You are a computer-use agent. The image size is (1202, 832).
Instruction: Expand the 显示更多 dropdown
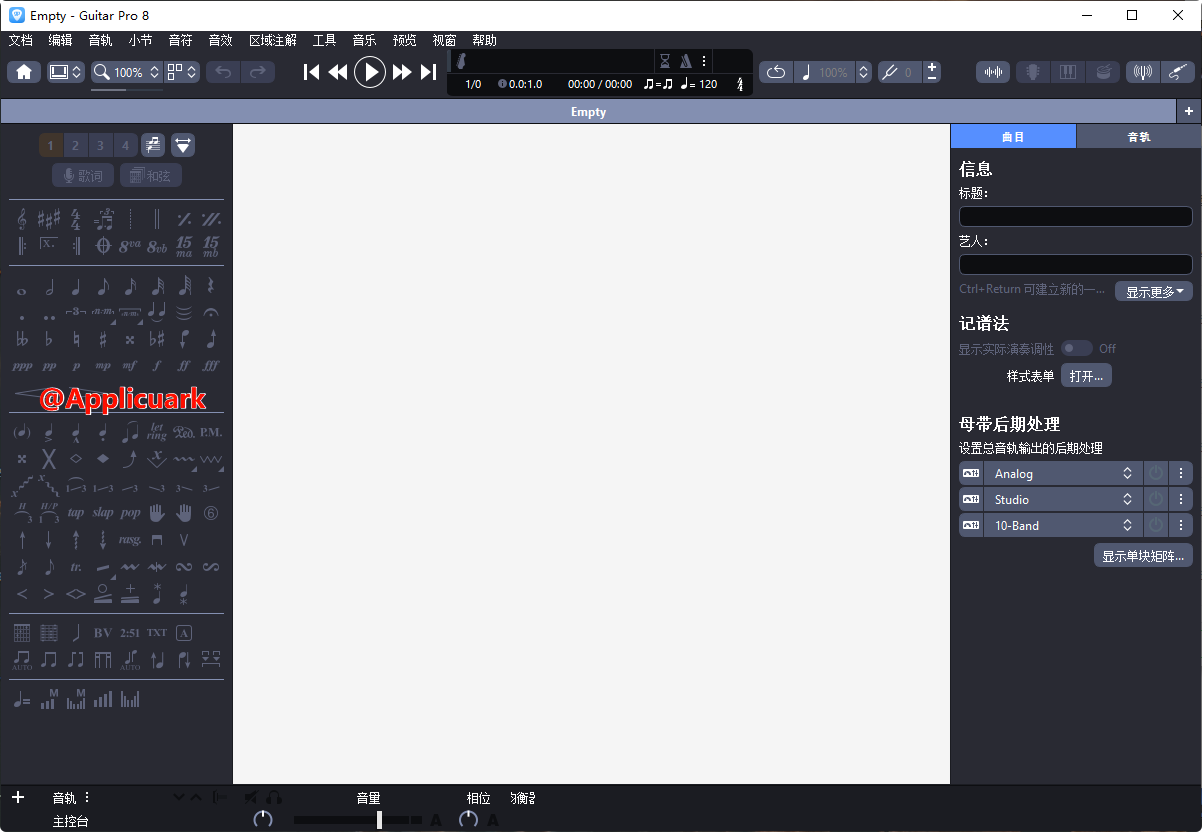click(1154, 291)
